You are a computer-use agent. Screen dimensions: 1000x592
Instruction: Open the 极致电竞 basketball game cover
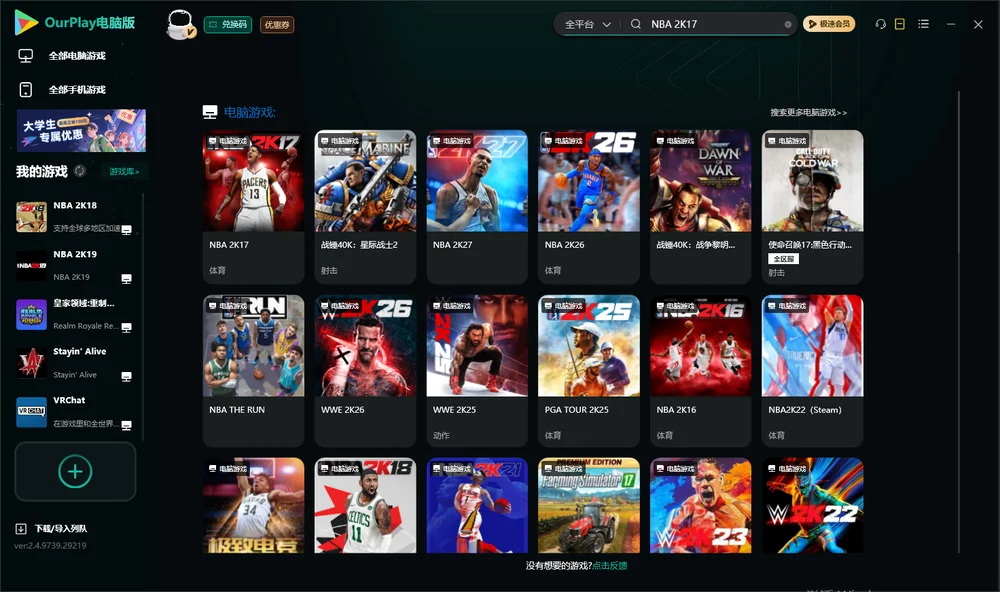click(x=253, y=505)
